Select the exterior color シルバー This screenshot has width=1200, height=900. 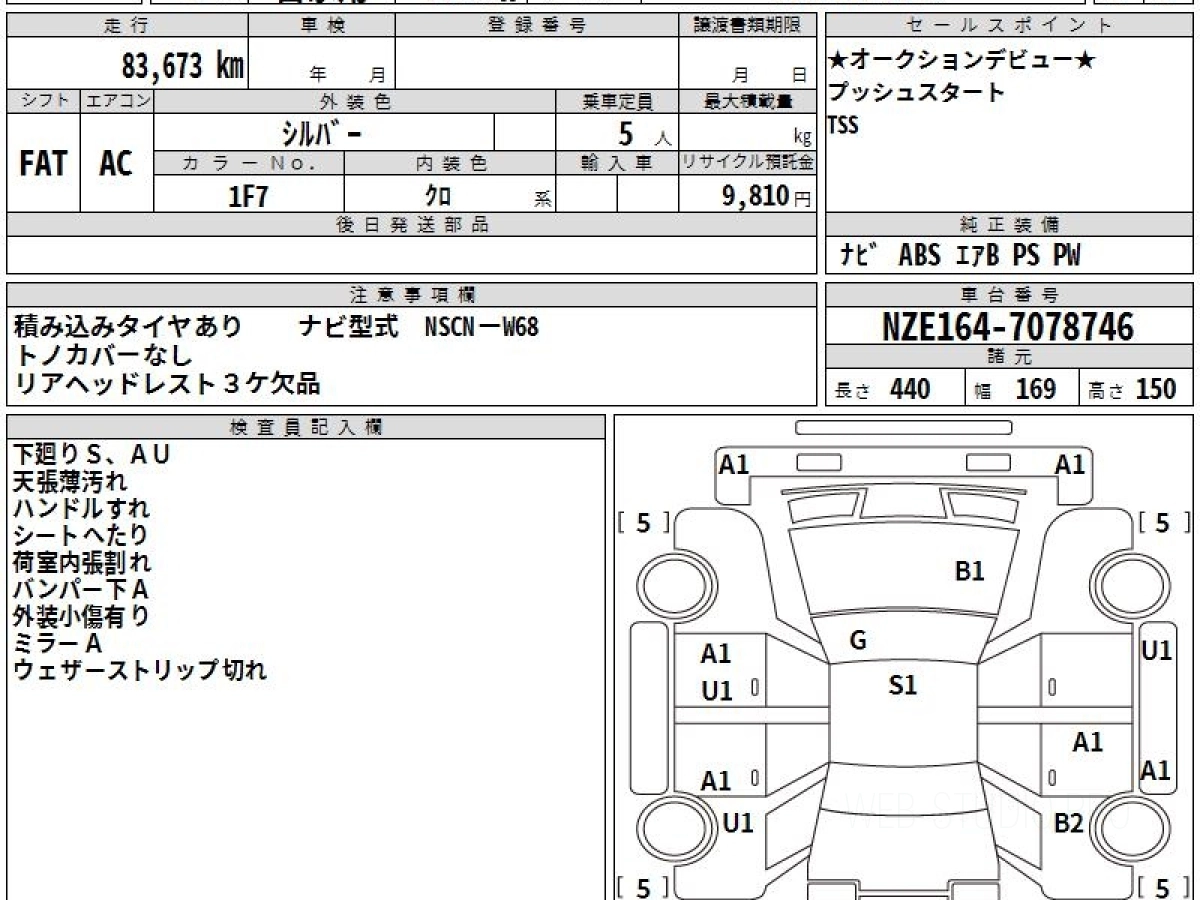point(322,132)
